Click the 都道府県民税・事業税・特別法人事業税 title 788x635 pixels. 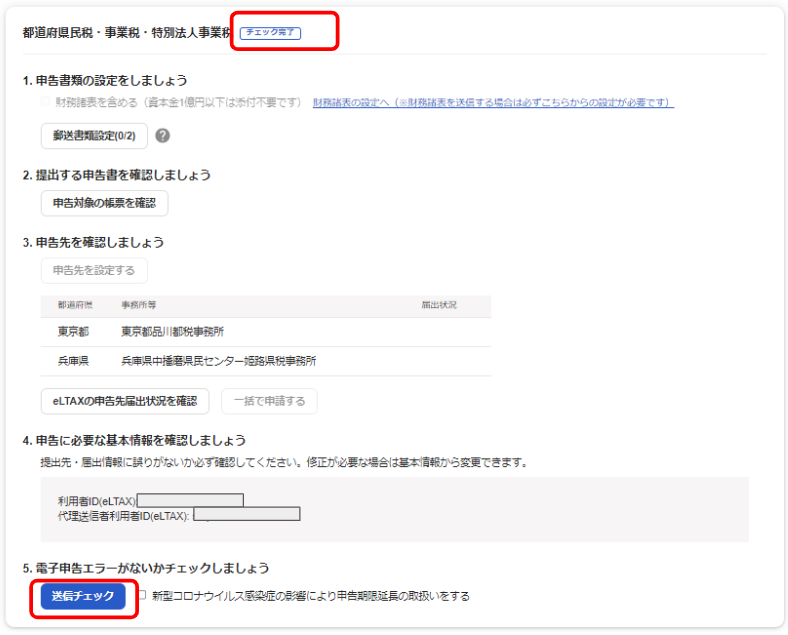point(127,33)
